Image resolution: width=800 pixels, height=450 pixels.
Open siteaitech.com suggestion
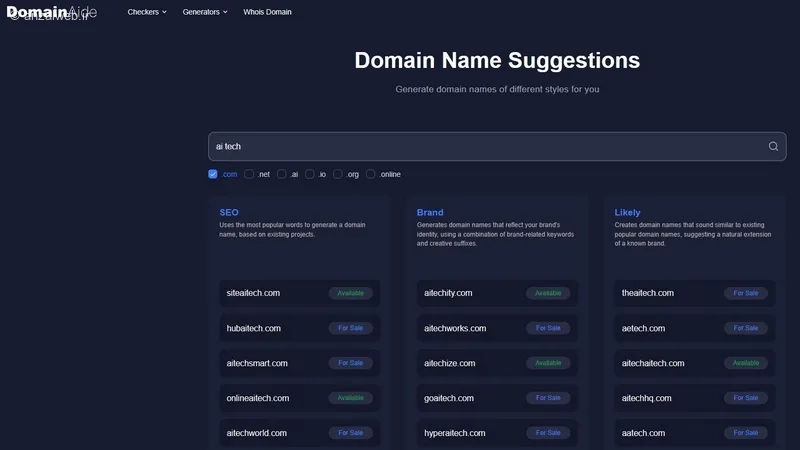[x=253, y=293]
